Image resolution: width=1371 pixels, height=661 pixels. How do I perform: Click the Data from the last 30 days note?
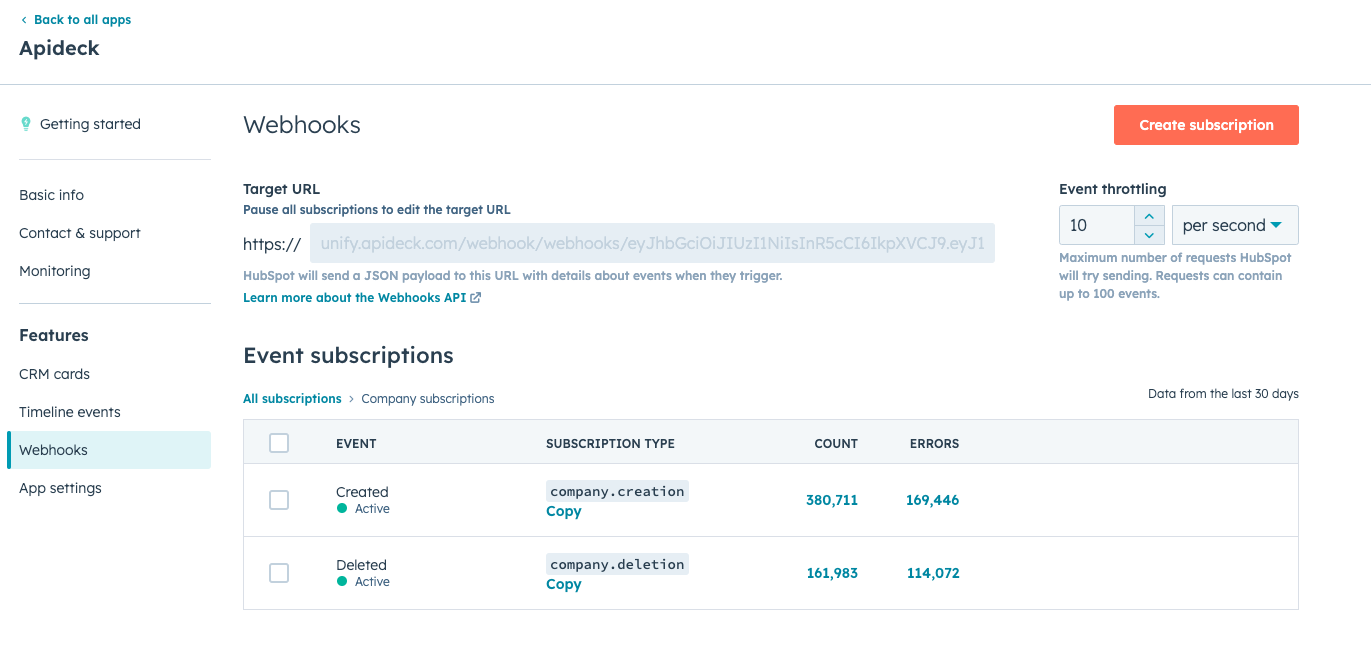tap(1223, 394)
